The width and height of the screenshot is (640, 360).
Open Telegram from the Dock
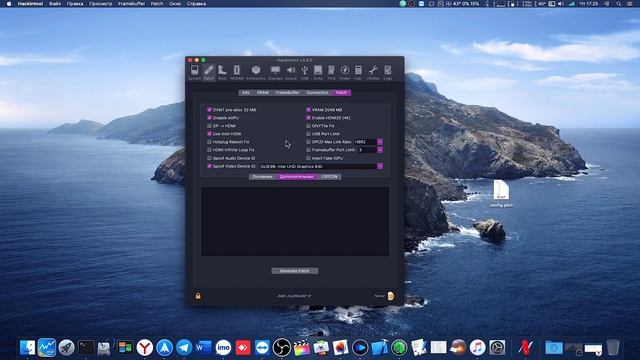[x=184, y=348]
